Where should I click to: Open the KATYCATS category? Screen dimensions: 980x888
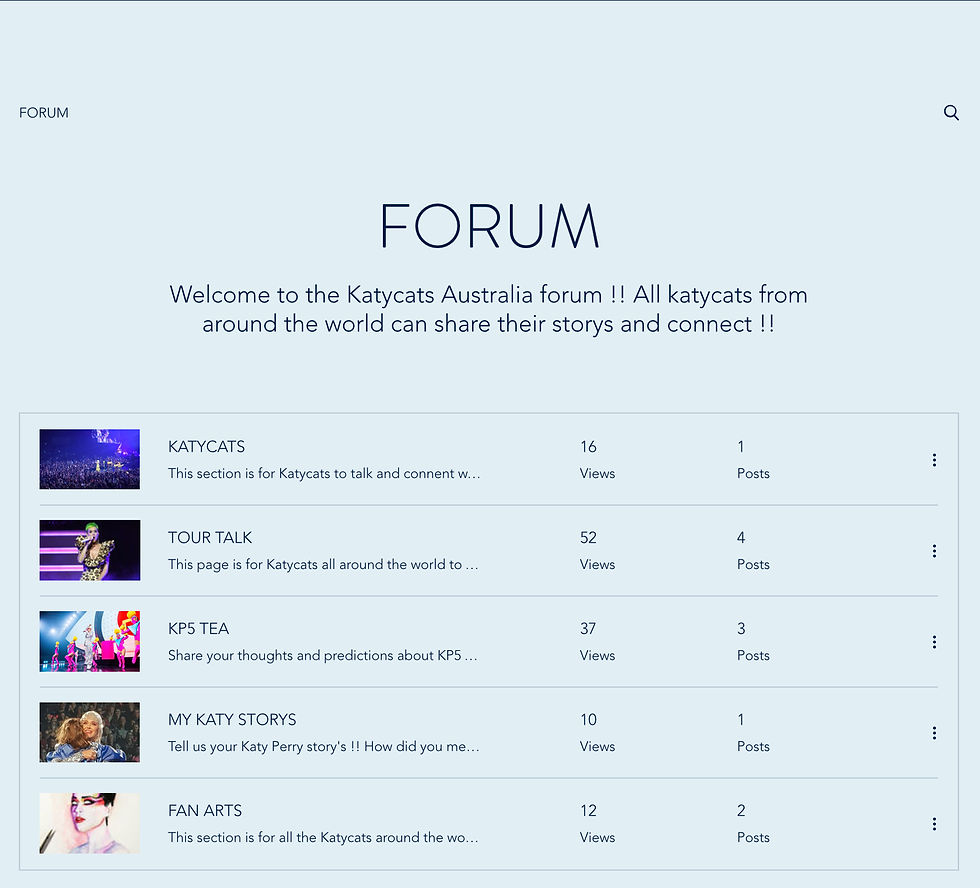206,447
